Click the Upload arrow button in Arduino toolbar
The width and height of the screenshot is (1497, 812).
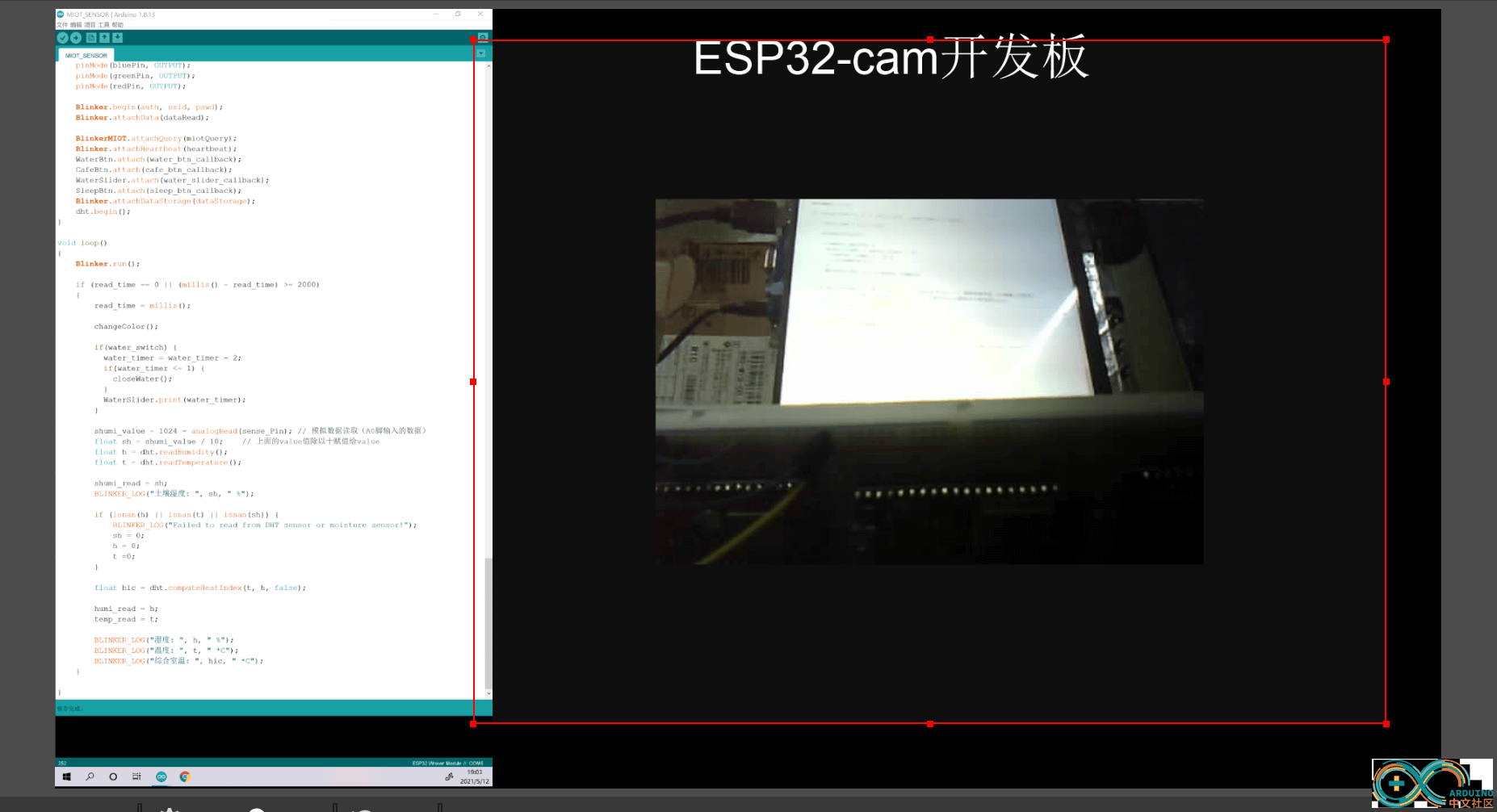(x=76, y=38)
